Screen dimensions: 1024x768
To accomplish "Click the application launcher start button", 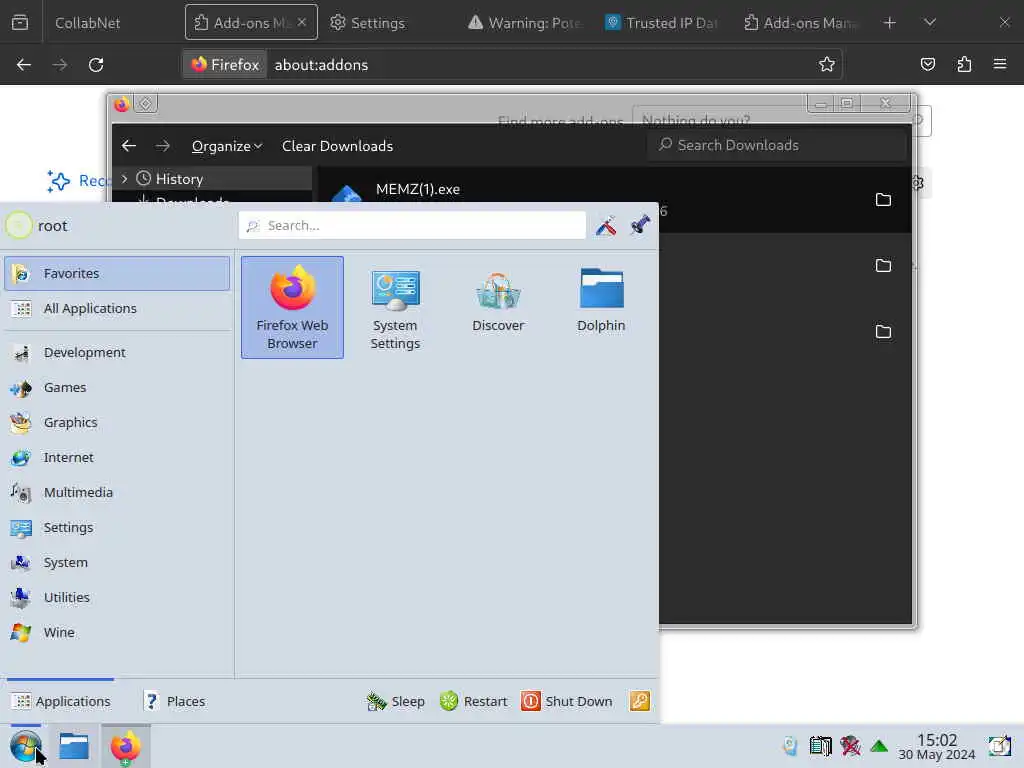I will tap(25, 746).
